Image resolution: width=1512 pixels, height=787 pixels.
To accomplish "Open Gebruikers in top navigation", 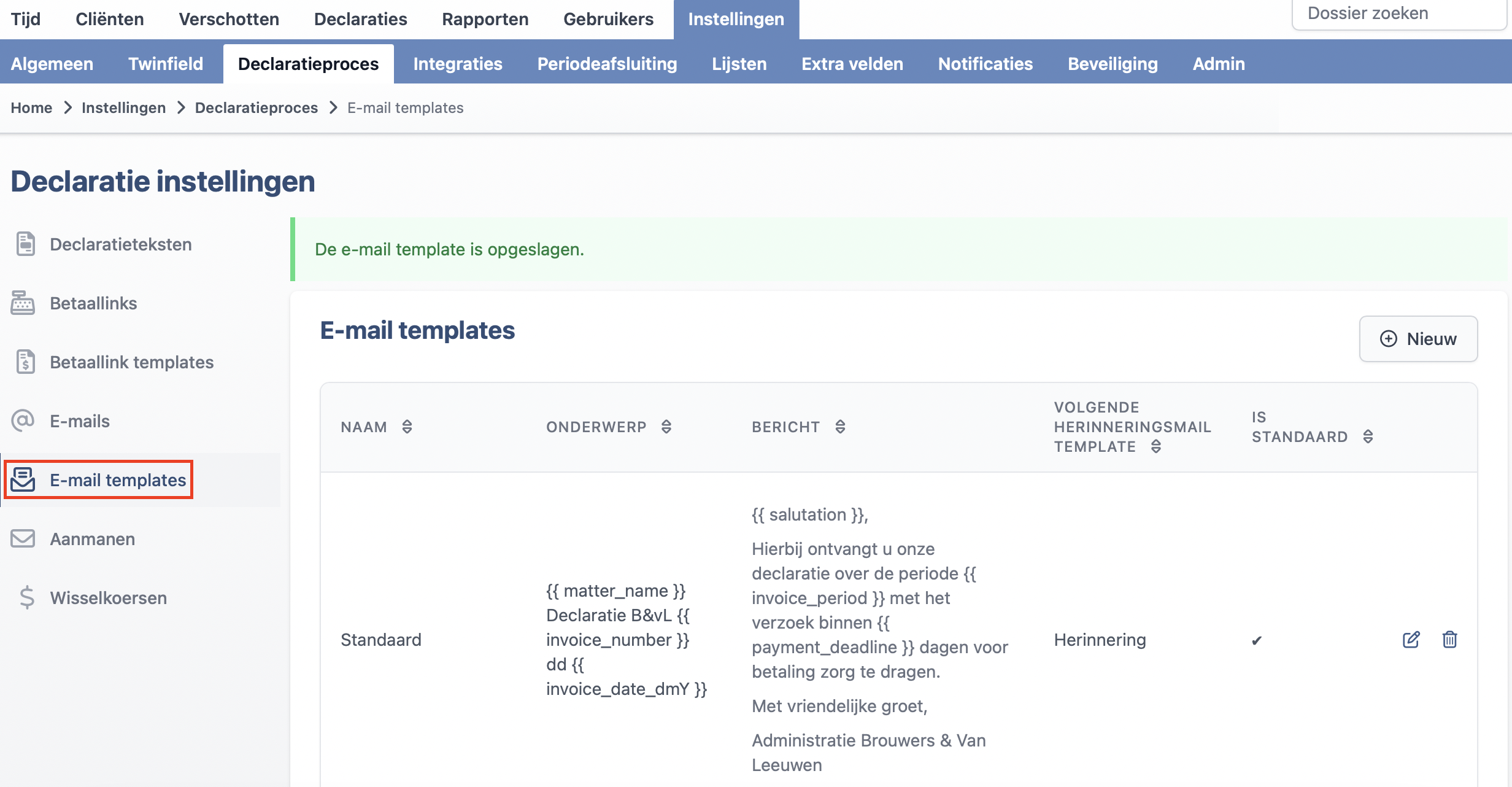I will click(609, 19).
